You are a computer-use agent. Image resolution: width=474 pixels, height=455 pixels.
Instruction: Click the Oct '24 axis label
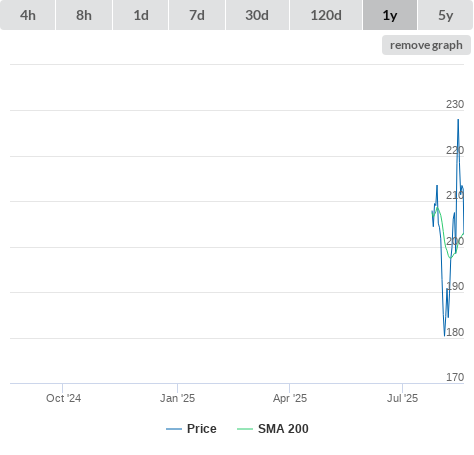point(63,398)
